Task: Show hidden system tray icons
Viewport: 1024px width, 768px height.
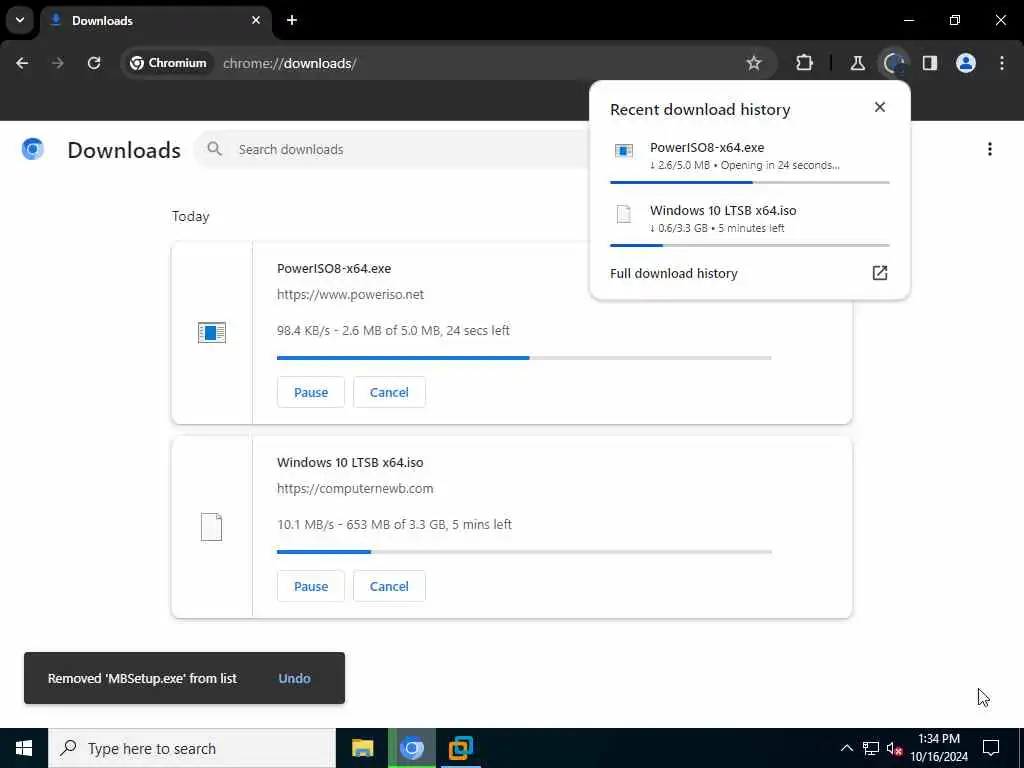Action: tap(846, 748)
